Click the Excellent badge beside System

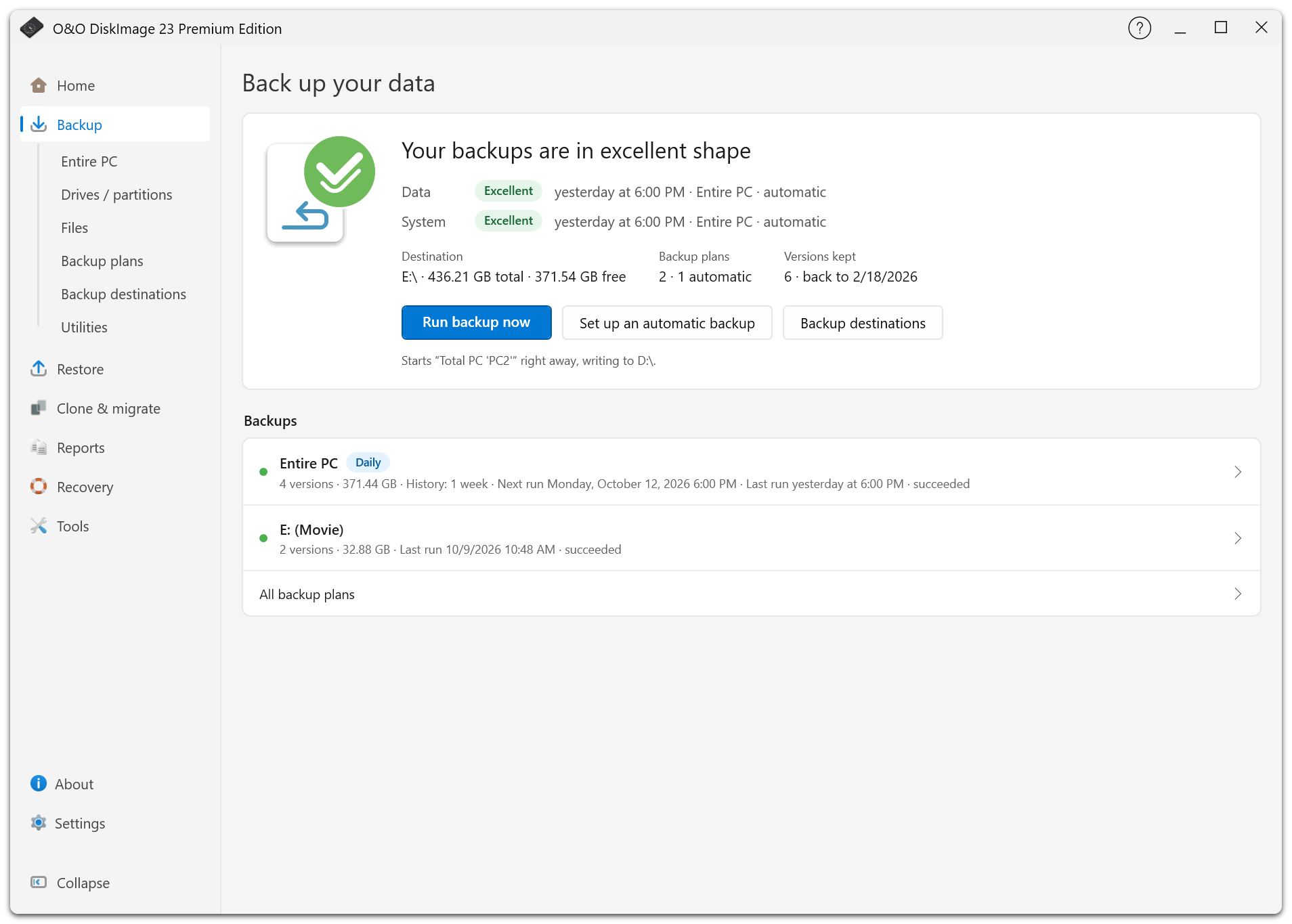pos(509,221)
